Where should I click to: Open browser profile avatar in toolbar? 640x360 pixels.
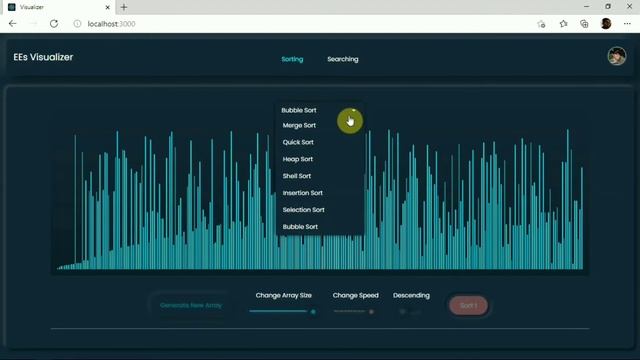(606, 24)
